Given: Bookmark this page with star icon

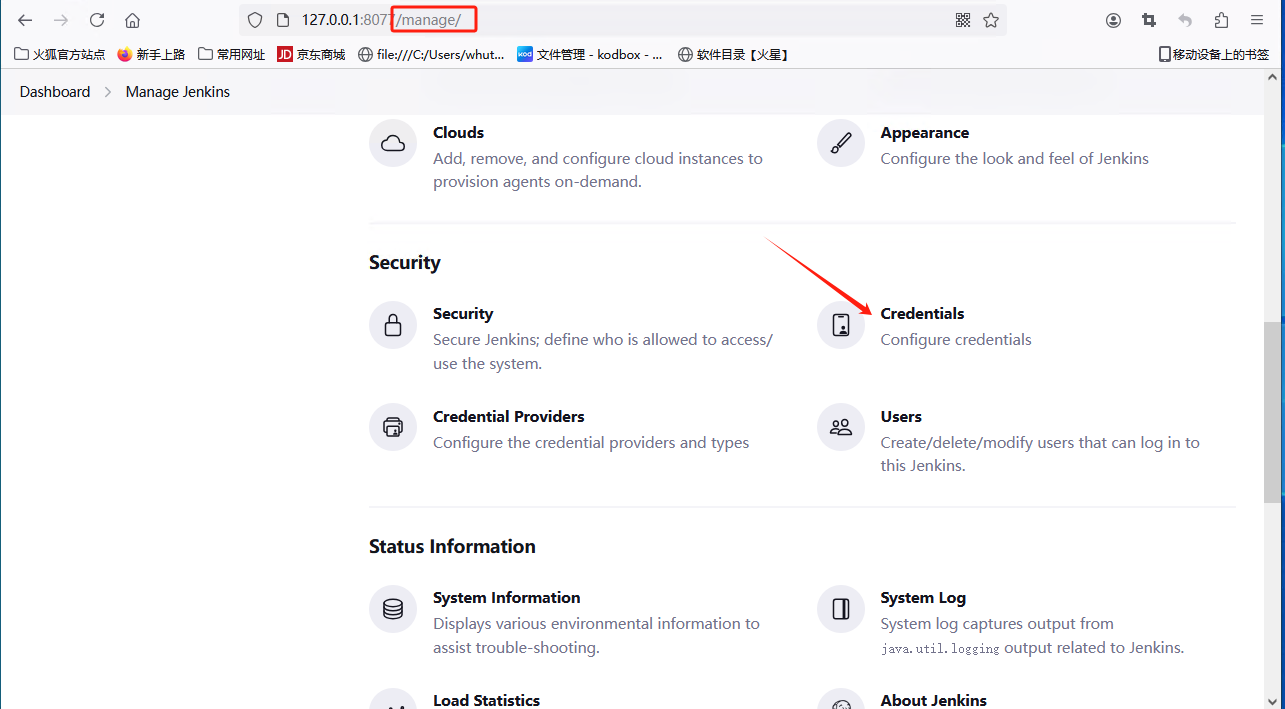Looking at the screenshot, I should pos(991,20).
